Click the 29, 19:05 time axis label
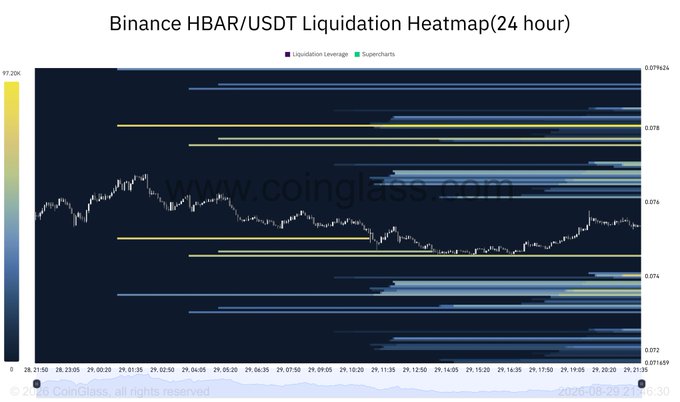 [x=572, y=370]
